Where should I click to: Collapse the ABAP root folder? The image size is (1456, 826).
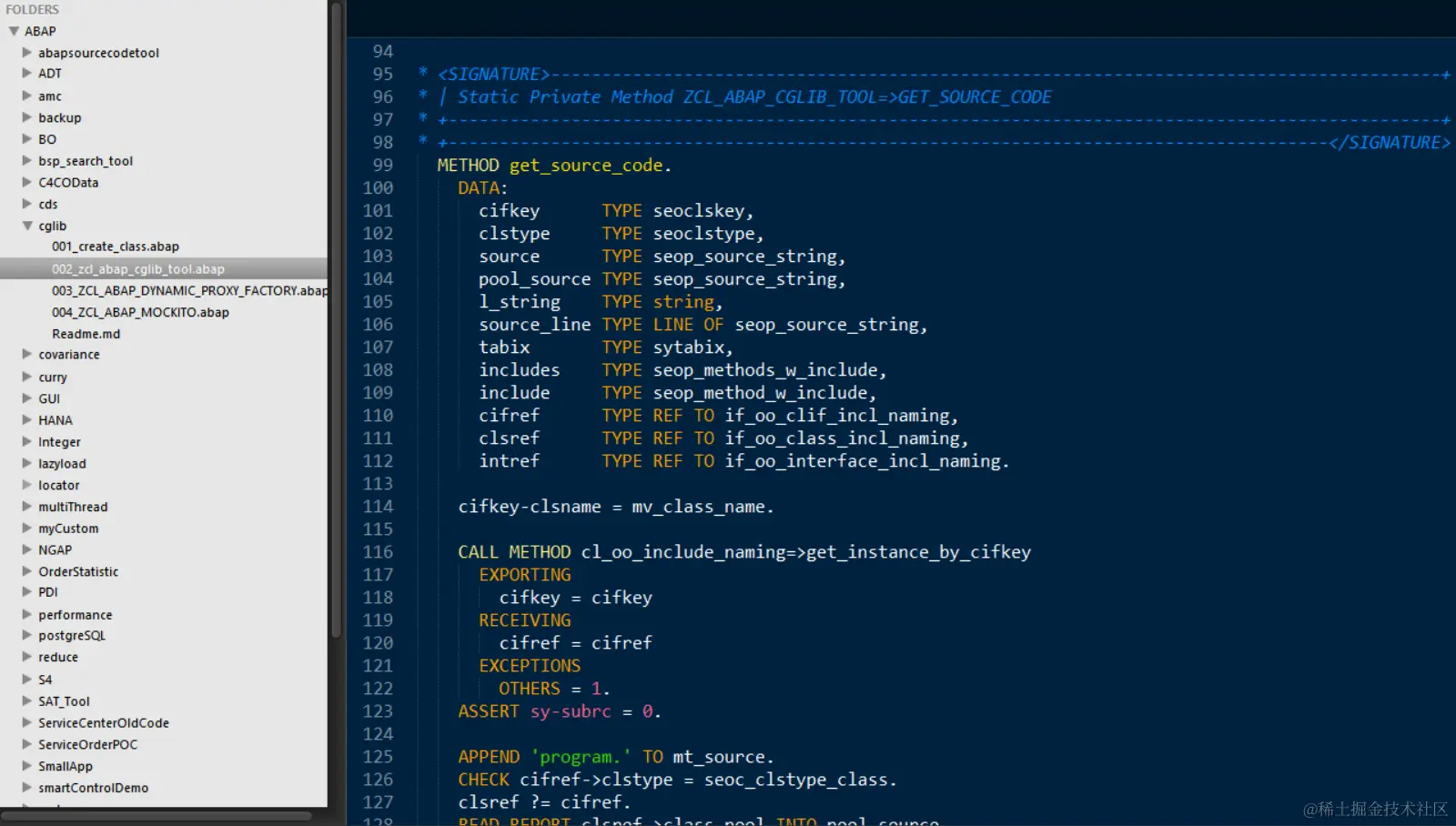click(15, 30)
